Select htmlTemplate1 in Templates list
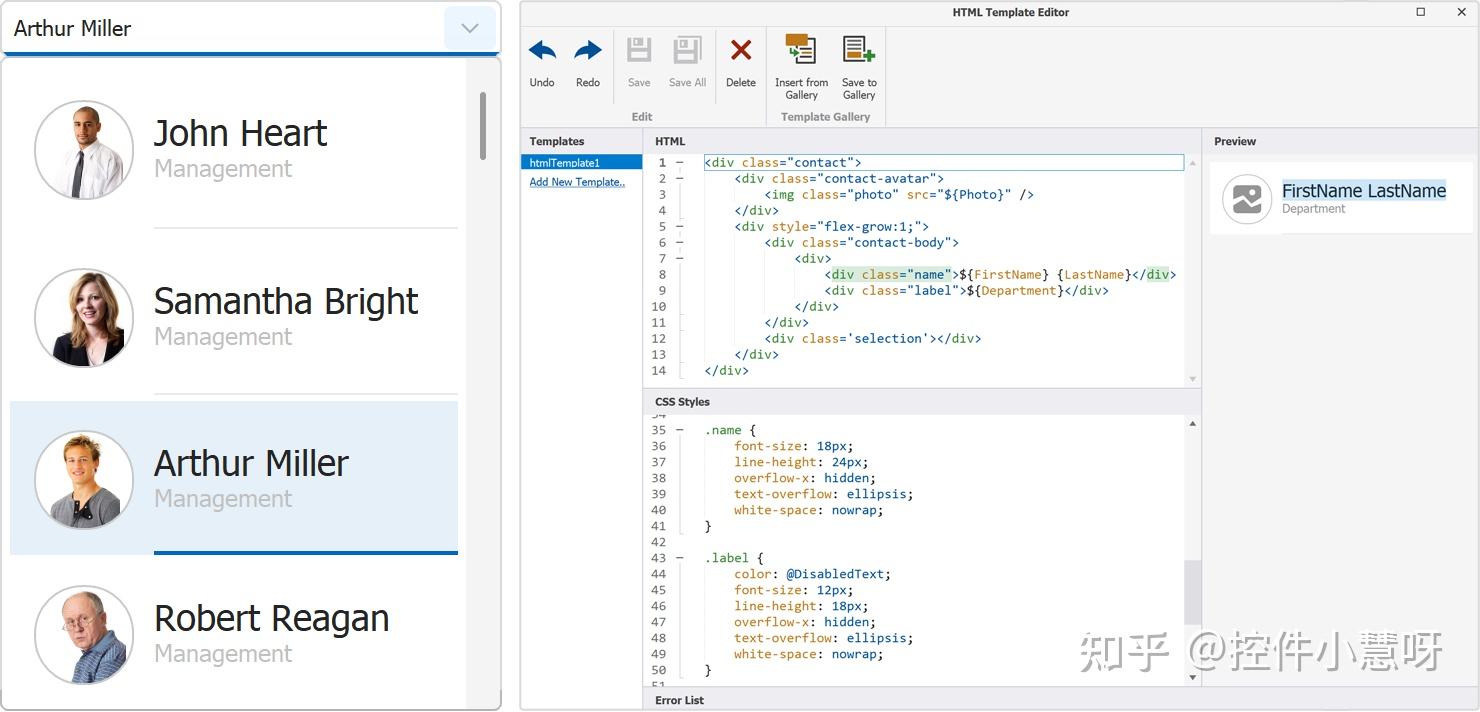Screen dimensions: 1480x712 (565, 162)
